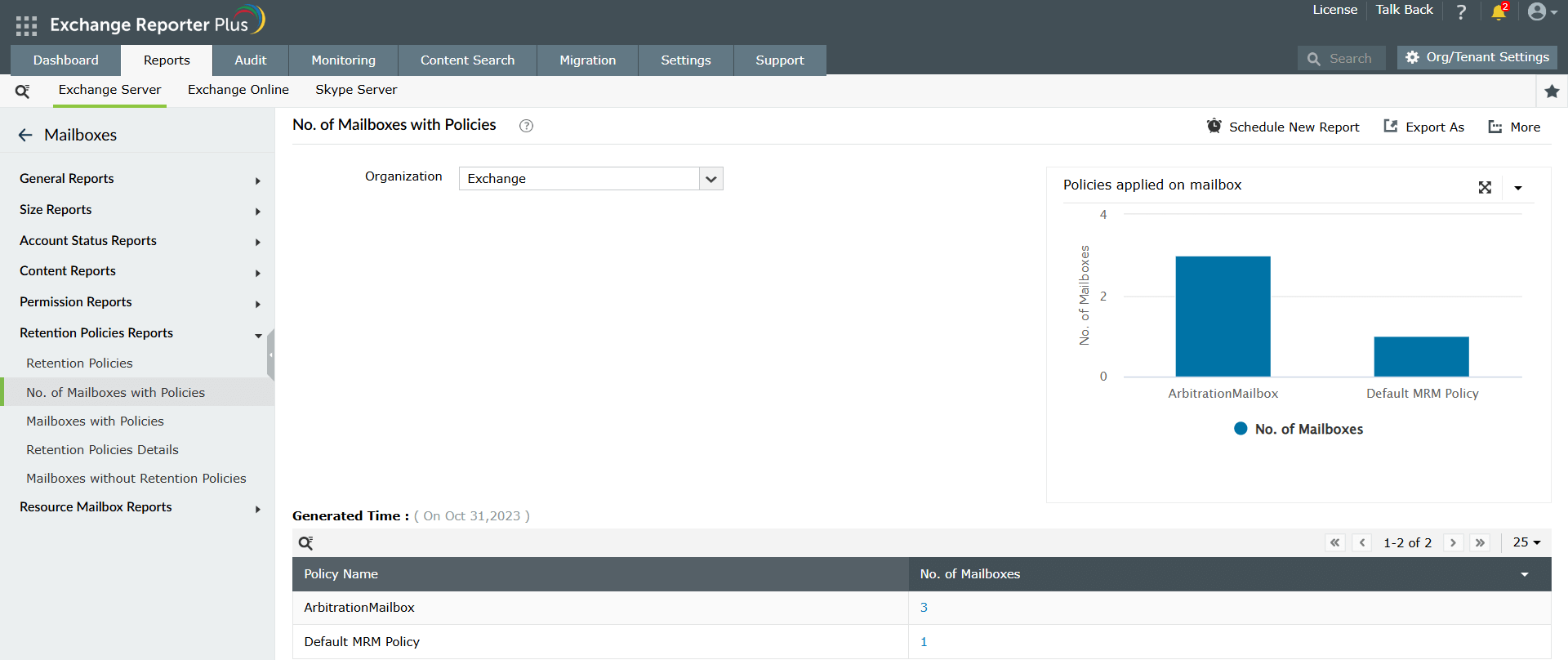
Task: Click the table search icon
Action: click(305, 543)
